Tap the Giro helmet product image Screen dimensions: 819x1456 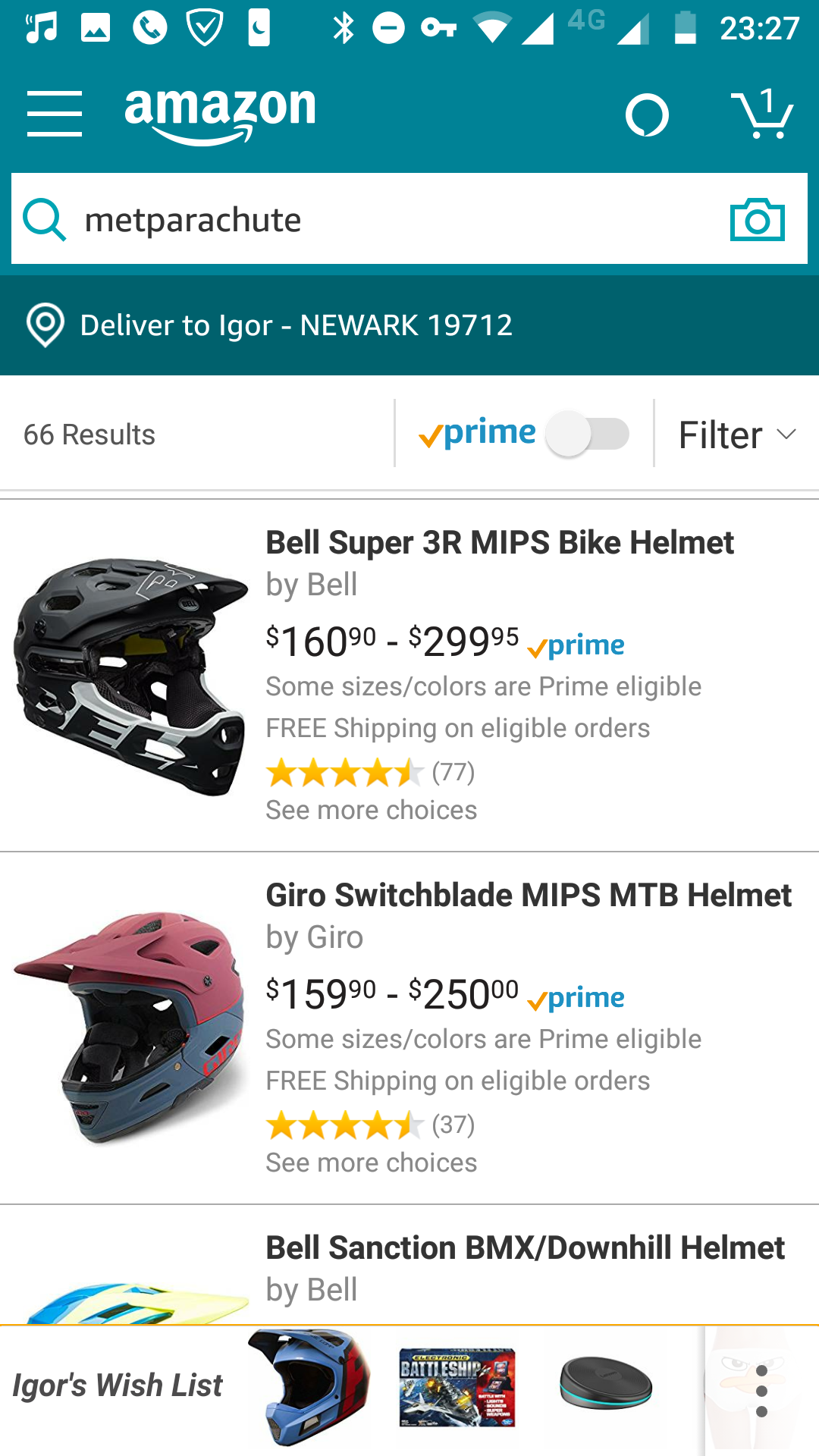coord(129,1028)
